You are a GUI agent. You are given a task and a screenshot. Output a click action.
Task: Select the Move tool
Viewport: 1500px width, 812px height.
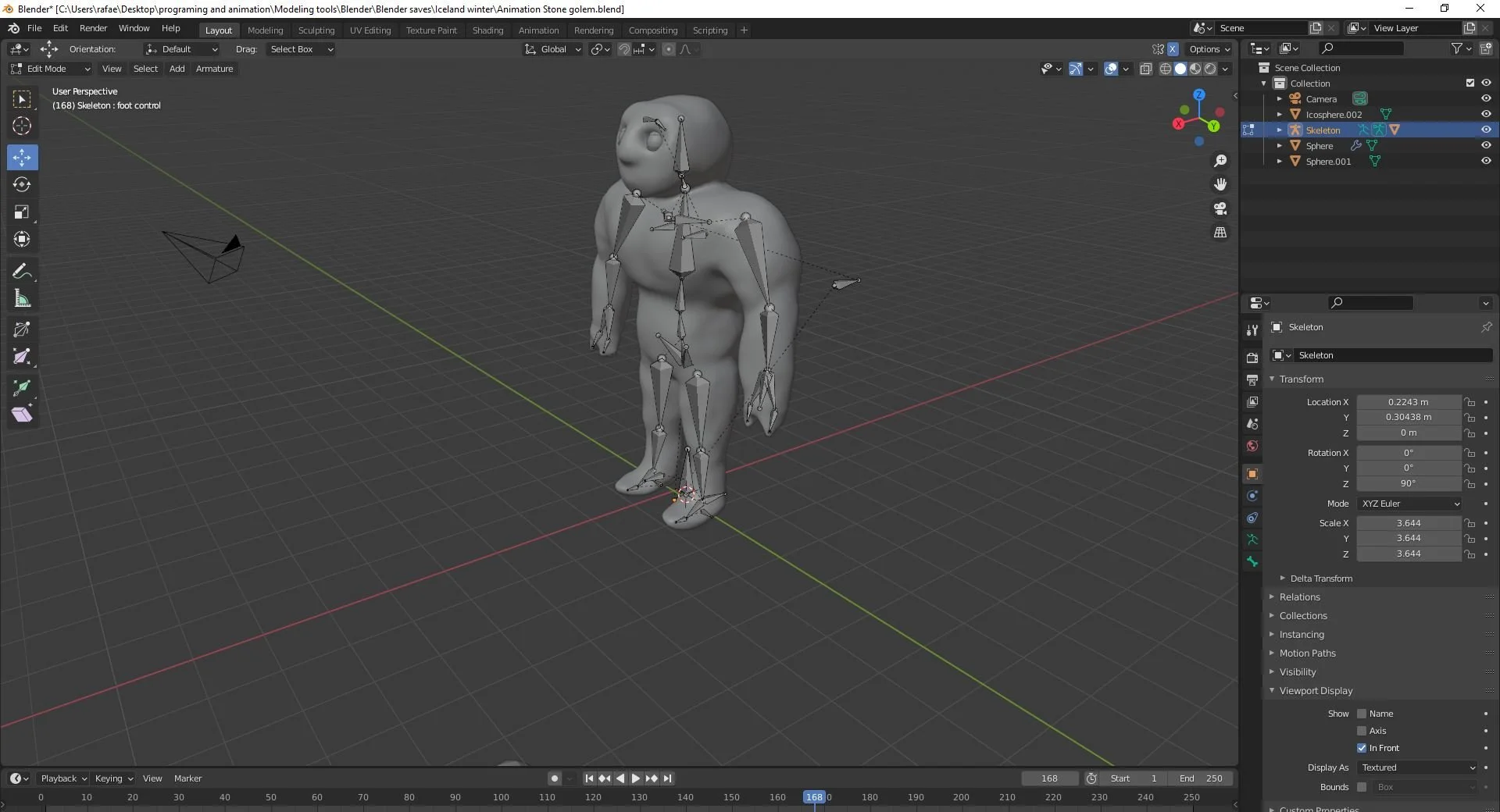[22, 158]
